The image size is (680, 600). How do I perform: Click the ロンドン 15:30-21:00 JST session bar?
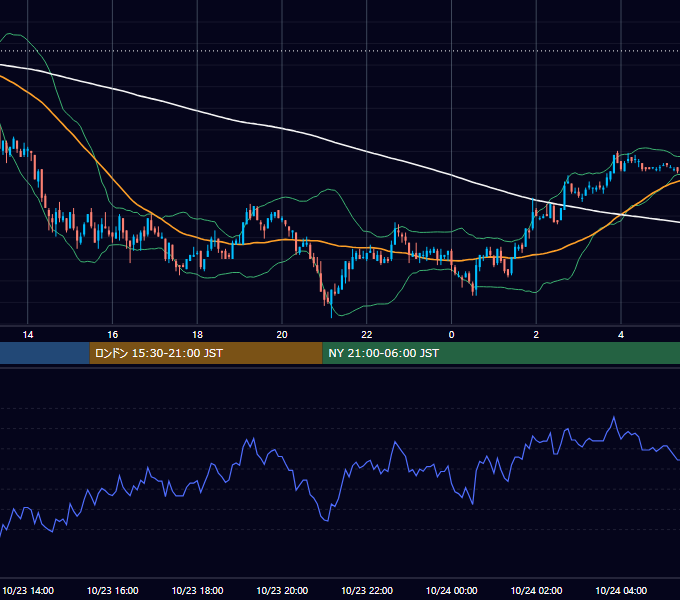coord(206,353)
